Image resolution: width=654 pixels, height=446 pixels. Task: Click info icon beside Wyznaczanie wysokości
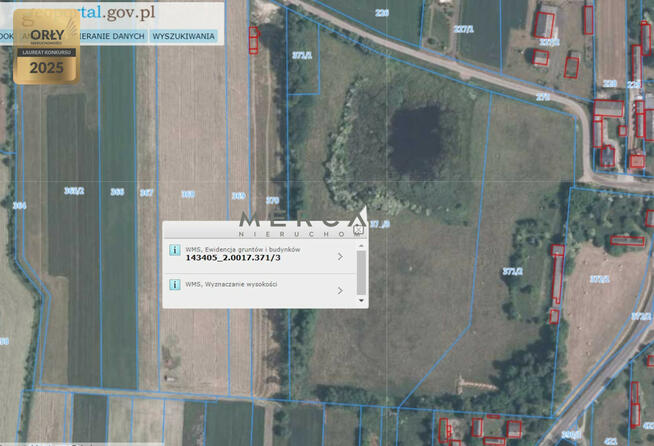pyautogui.click(x=174, y=286)
